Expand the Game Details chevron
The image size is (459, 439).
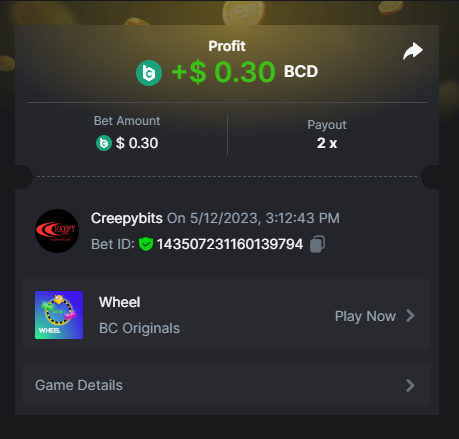(411, 385)
